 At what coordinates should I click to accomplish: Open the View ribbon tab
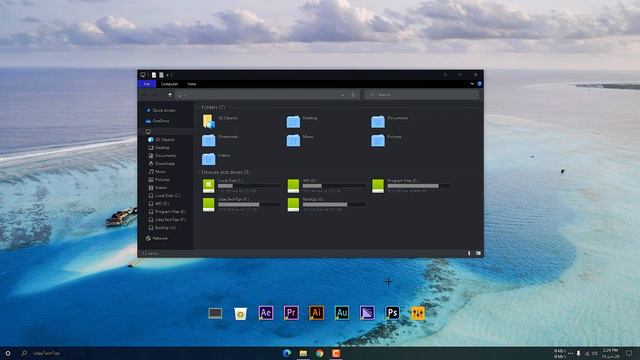click(x=192, y=84)
